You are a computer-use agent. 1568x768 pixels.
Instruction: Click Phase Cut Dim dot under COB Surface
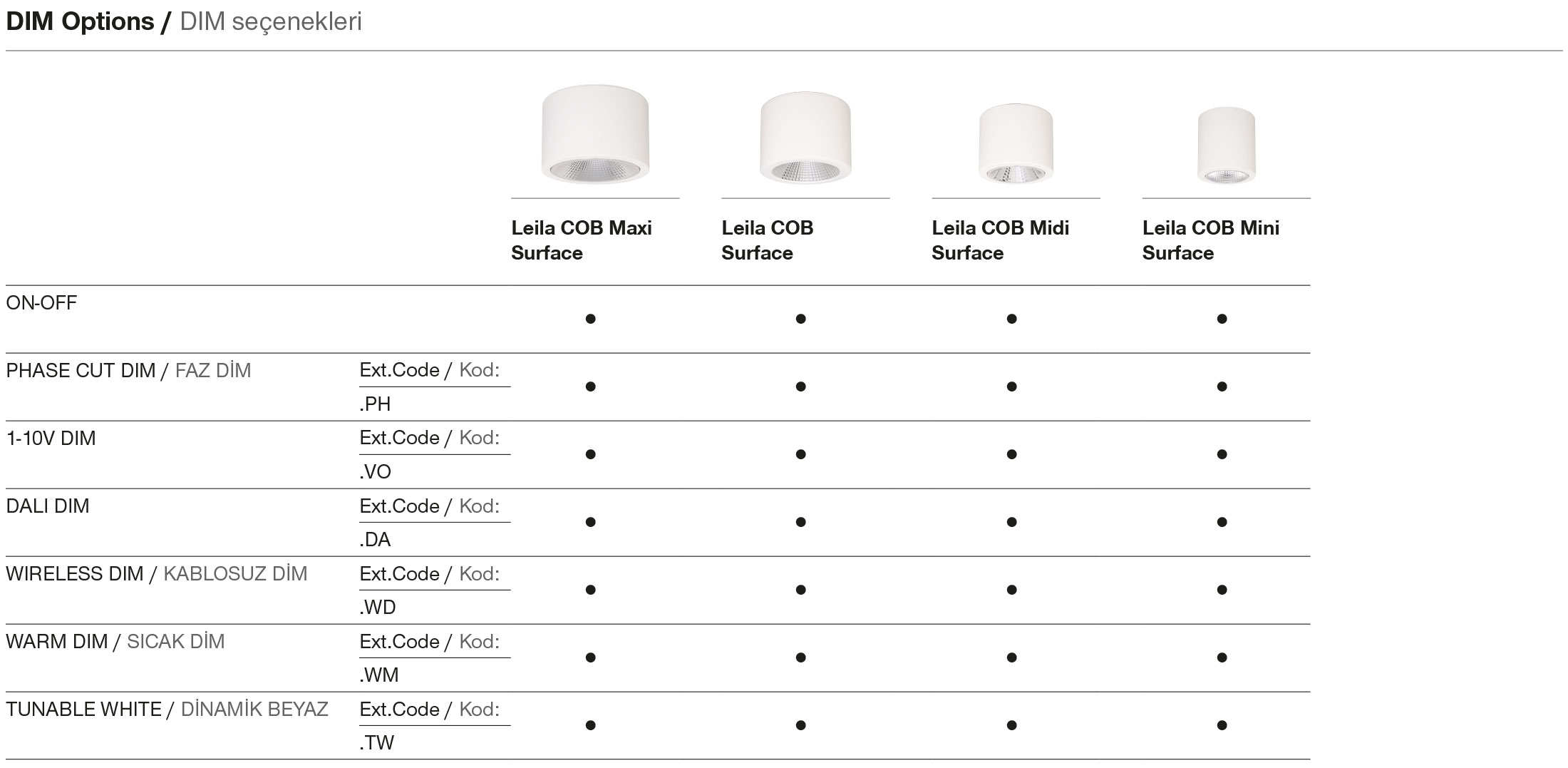[800, 386]
